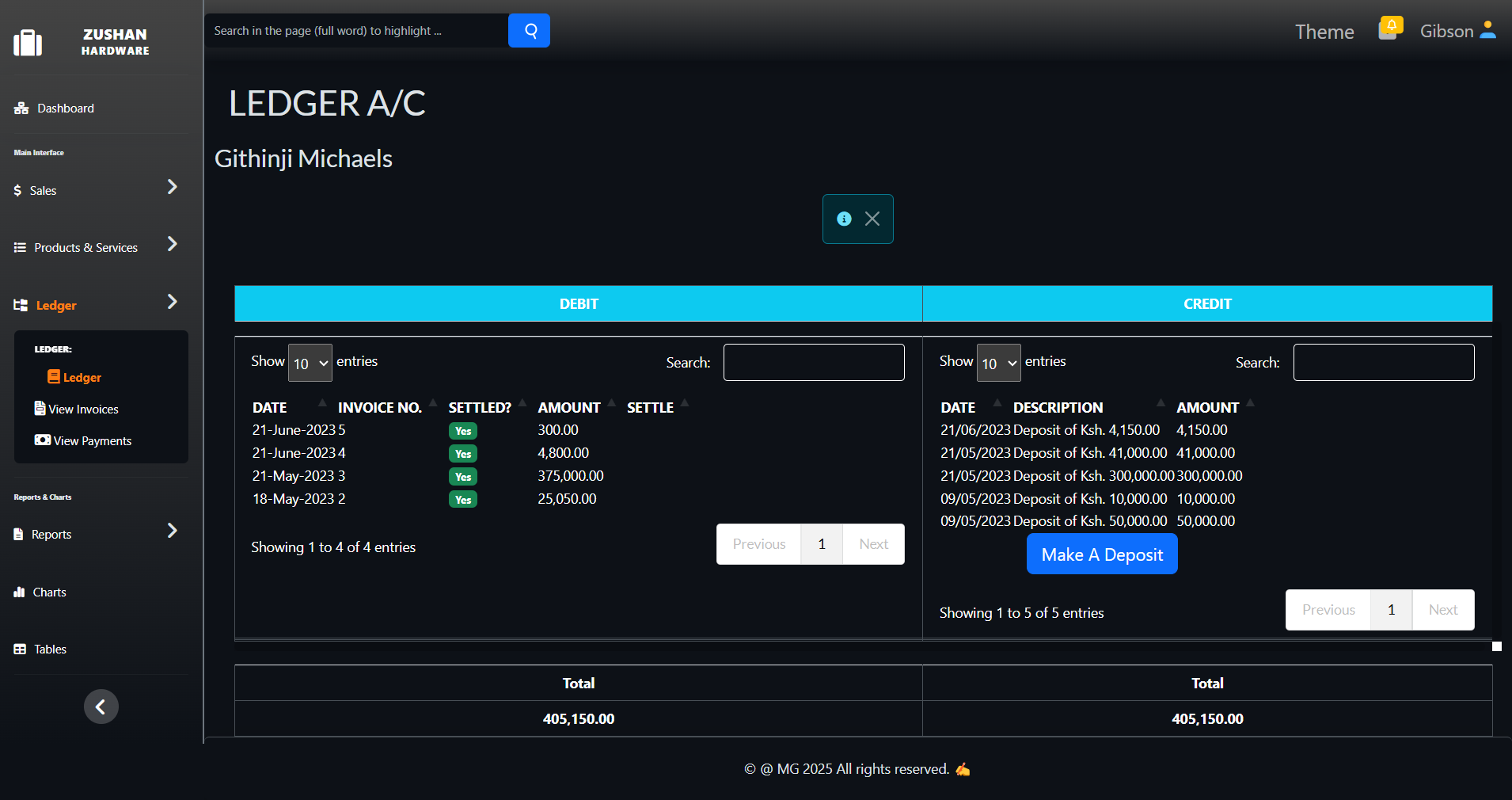Open debit table entries count dropdown
1512x800 pixels.
coord(310,364)
